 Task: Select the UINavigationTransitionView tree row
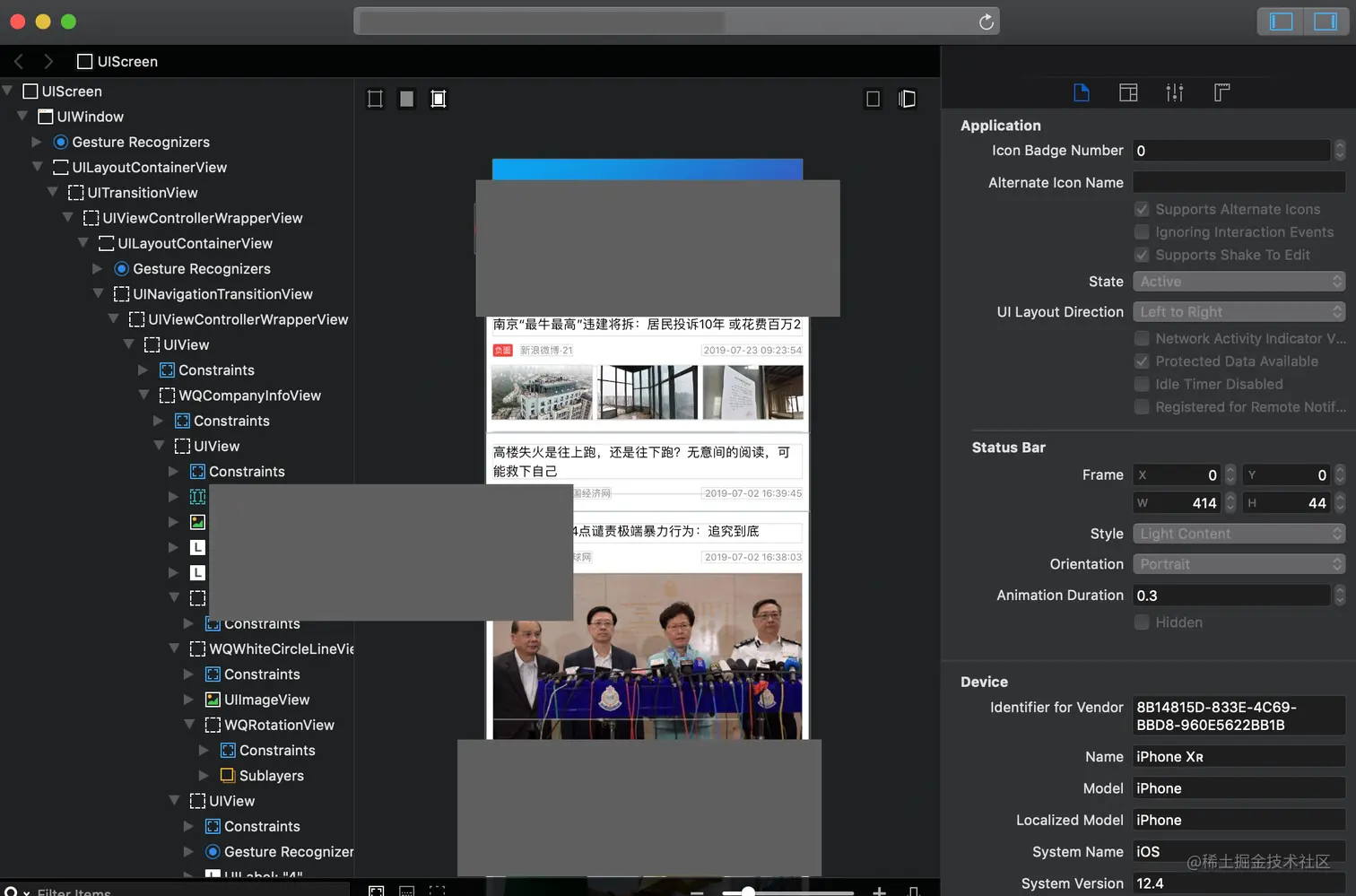(177, 294)
